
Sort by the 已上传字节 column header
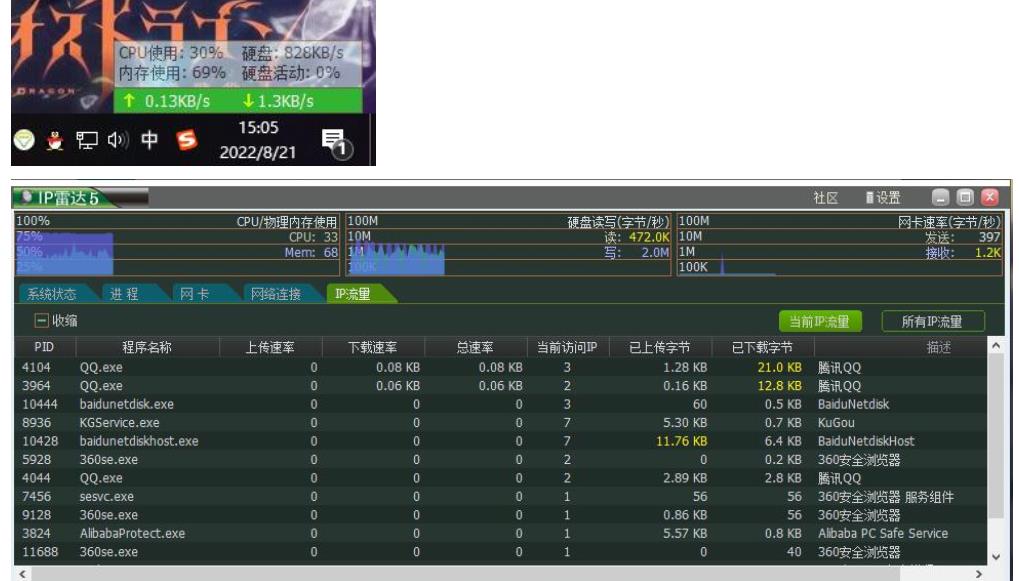[660, 347]
